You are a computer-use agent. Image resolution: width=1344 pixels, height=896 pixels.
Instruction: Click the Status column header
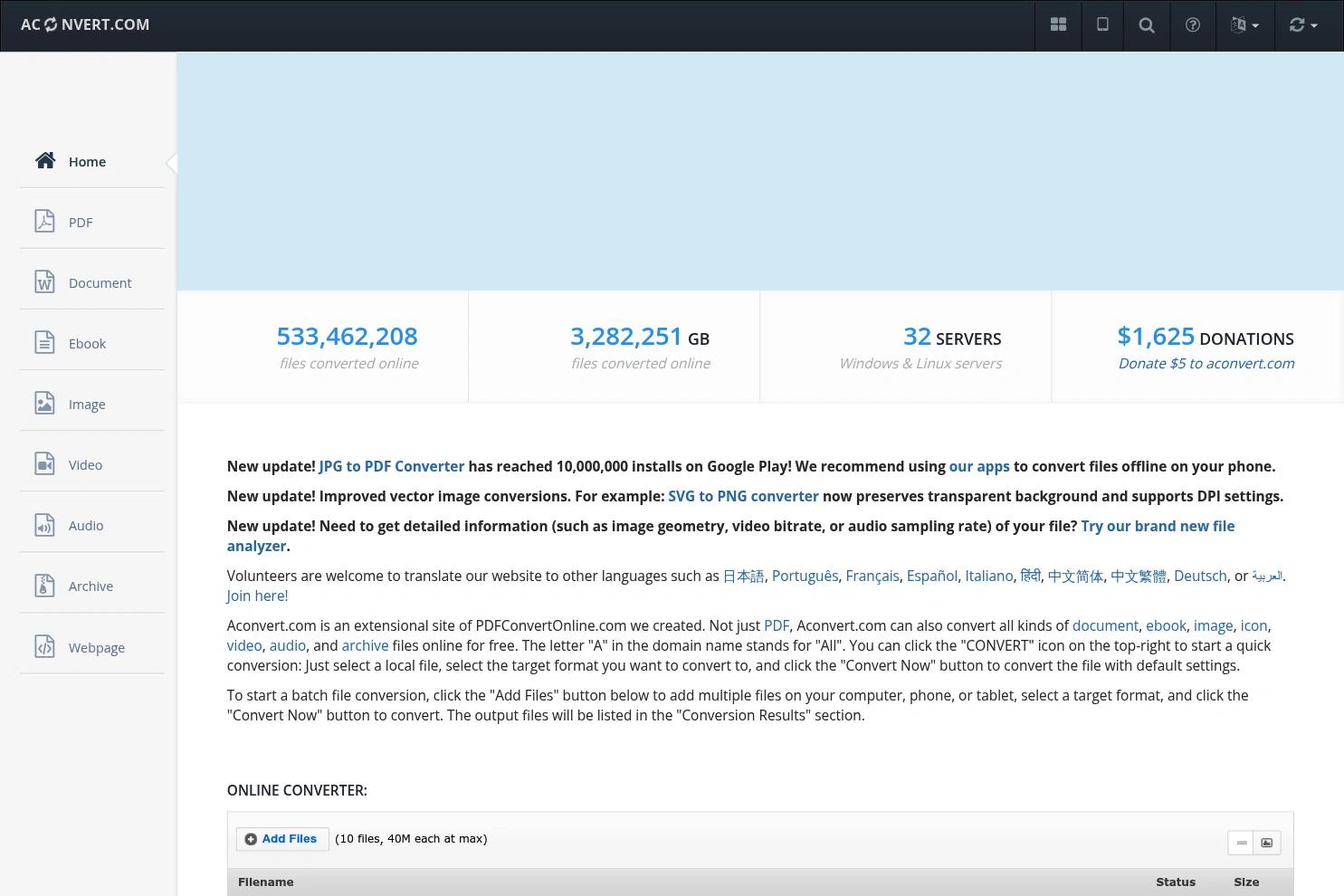(1176, 882)
